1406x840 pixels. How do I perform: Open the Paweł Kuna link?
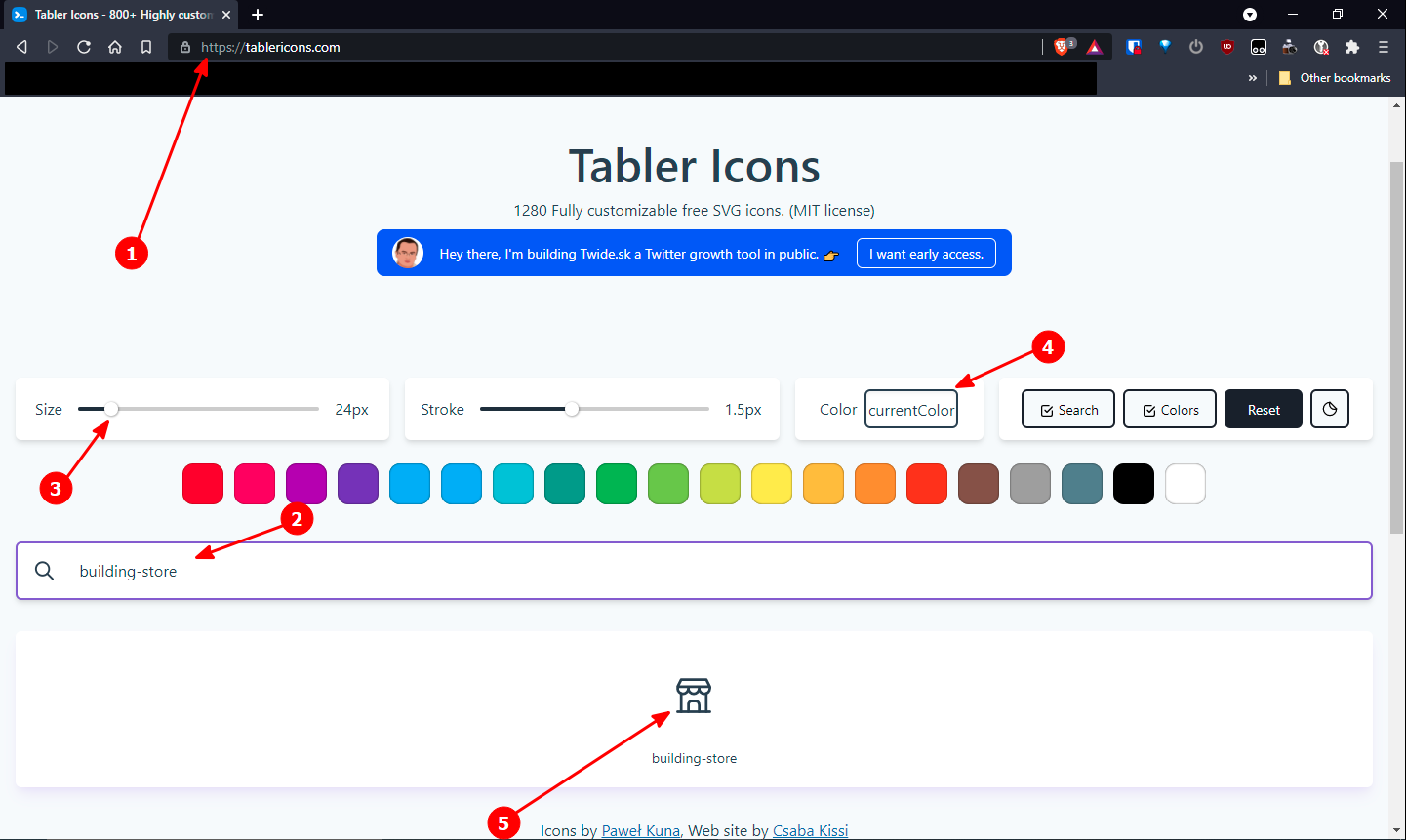(x=640, y=830)
